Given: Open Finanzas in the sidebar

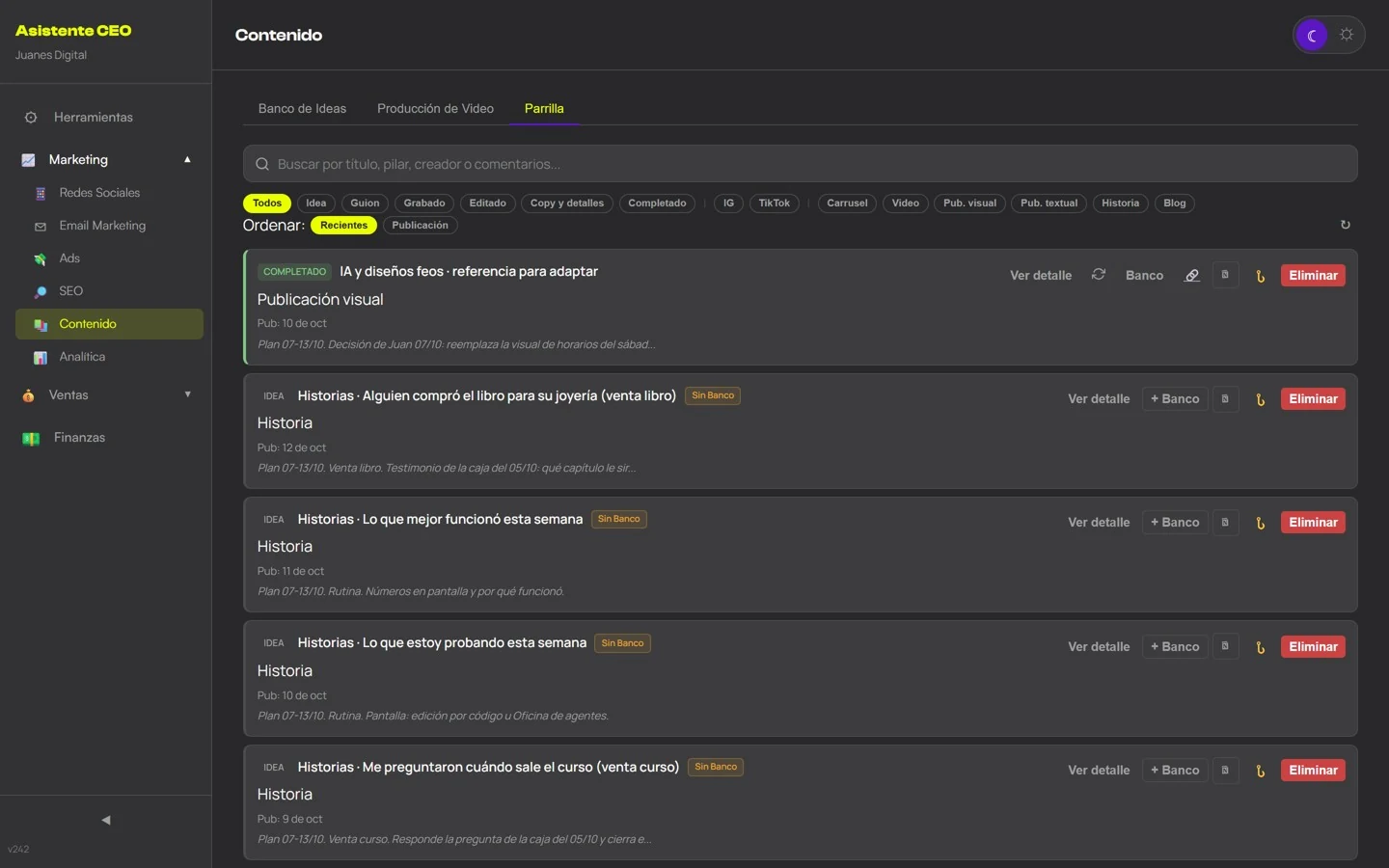Looking at the screenshot, I should [x=106, y=438].
